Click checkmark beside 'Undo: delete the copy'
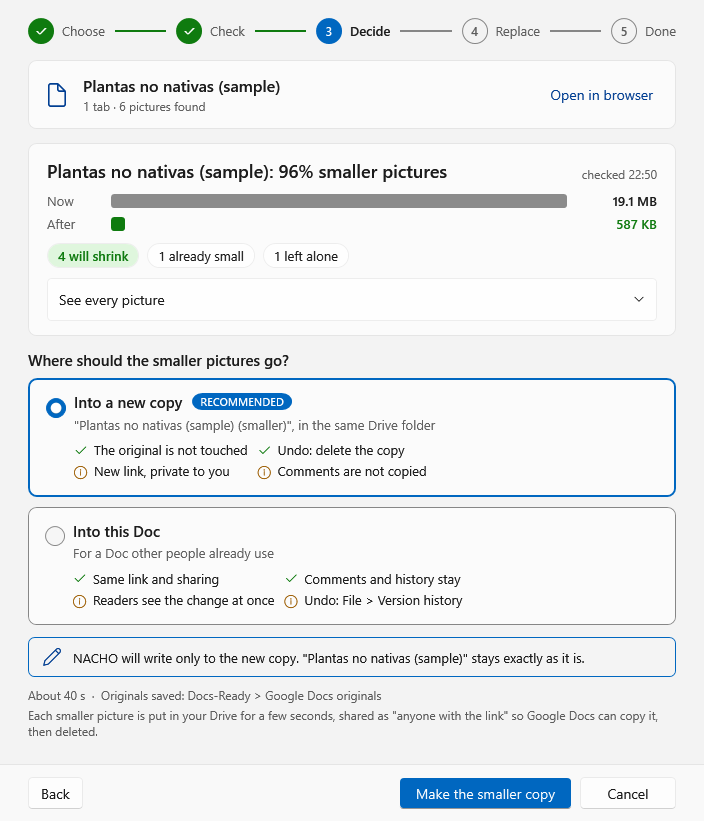Viewport: 704px width, 821px height. point(264,450)
